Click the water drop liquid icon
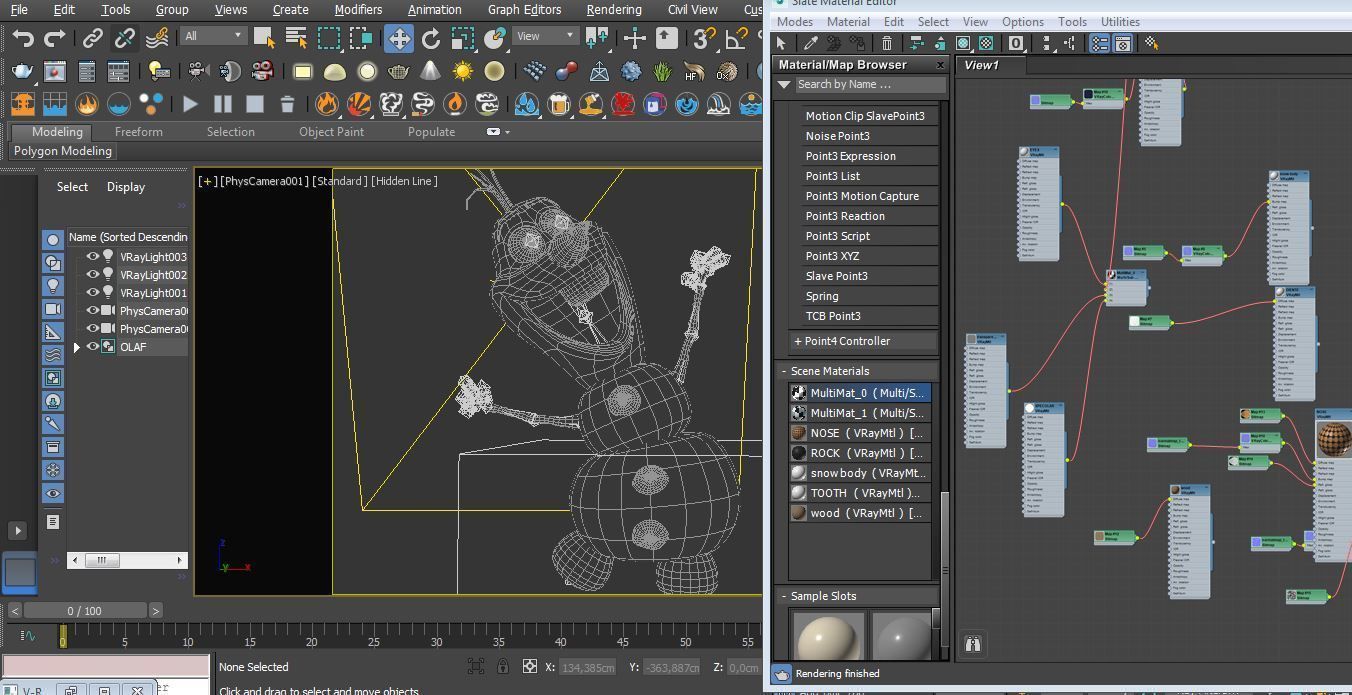Viewport: 1352px width, 695px height. coord(527,103)
